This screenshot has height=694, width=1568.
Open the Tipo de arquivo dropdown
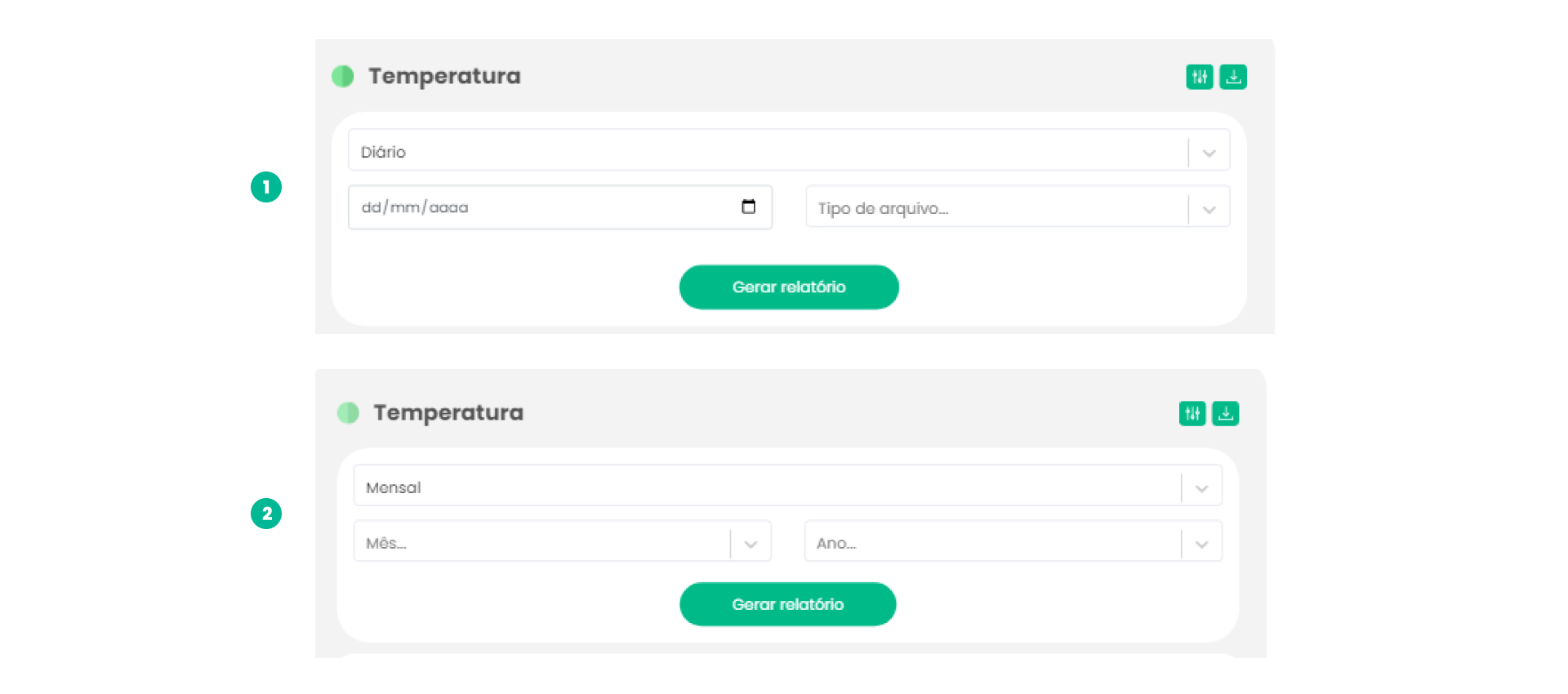tap(1209, 209)
